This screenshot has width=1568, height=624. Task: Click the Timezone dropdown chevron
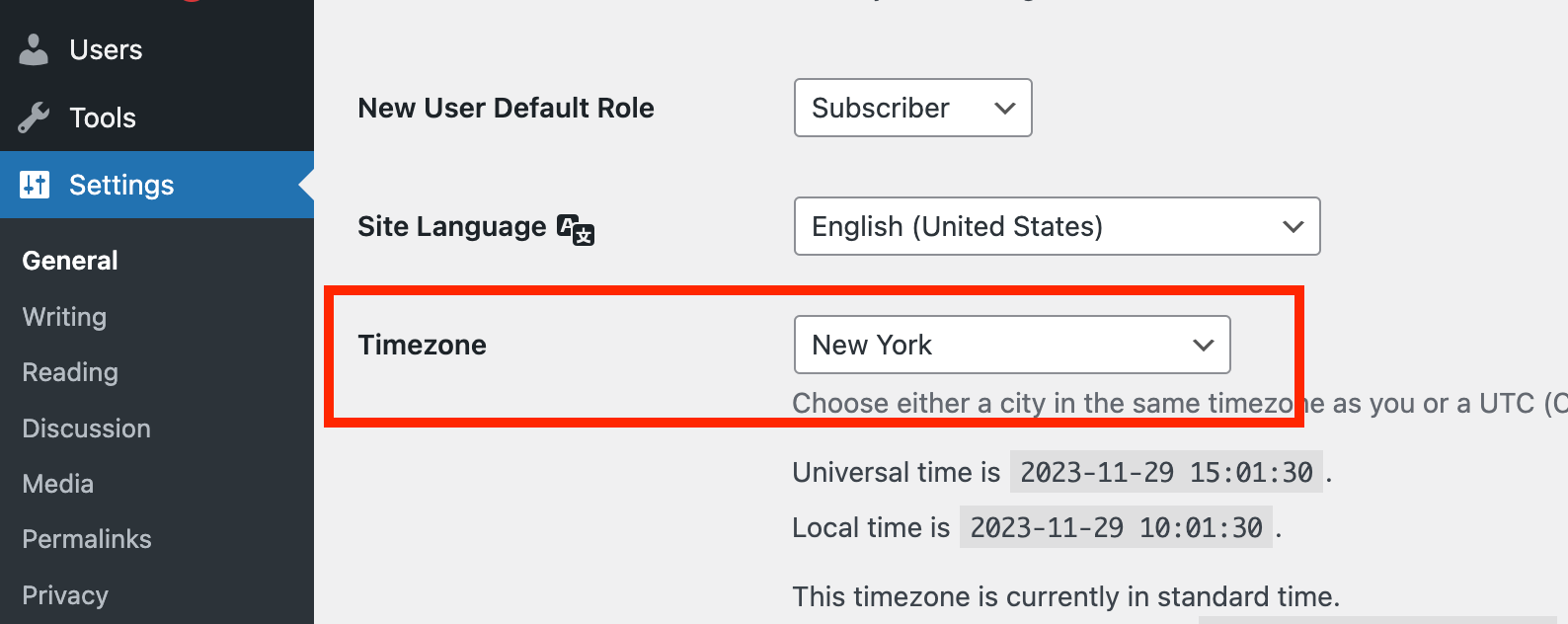pyautogui.click(x=1203, y=345)
